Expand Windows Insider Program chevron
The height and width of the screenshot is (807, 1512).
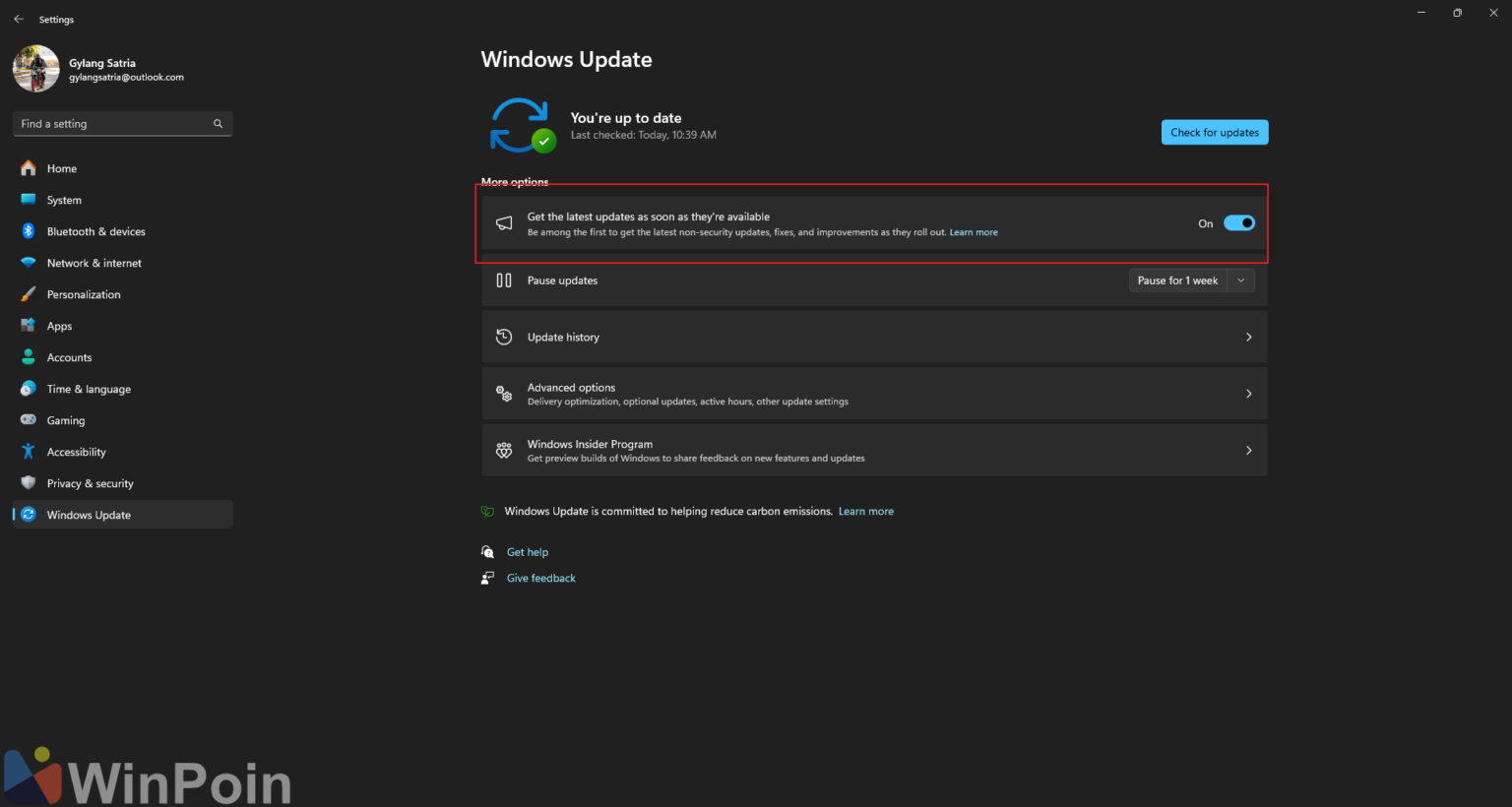click(1249, 451)
